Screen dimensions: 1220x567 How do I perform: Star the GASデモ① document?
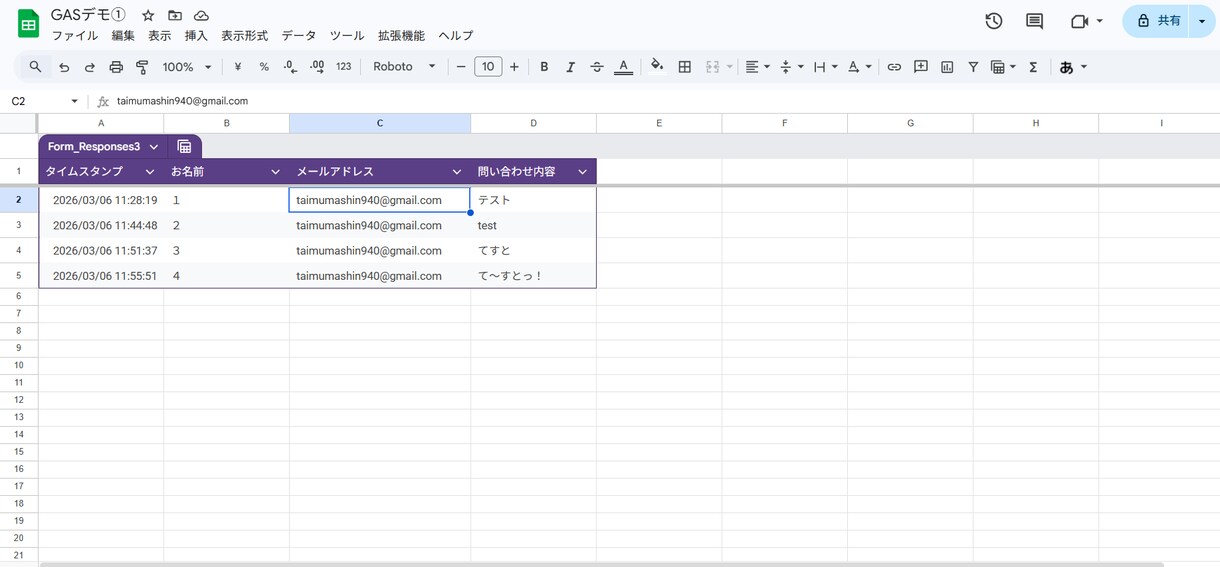(x=148, y=16)
